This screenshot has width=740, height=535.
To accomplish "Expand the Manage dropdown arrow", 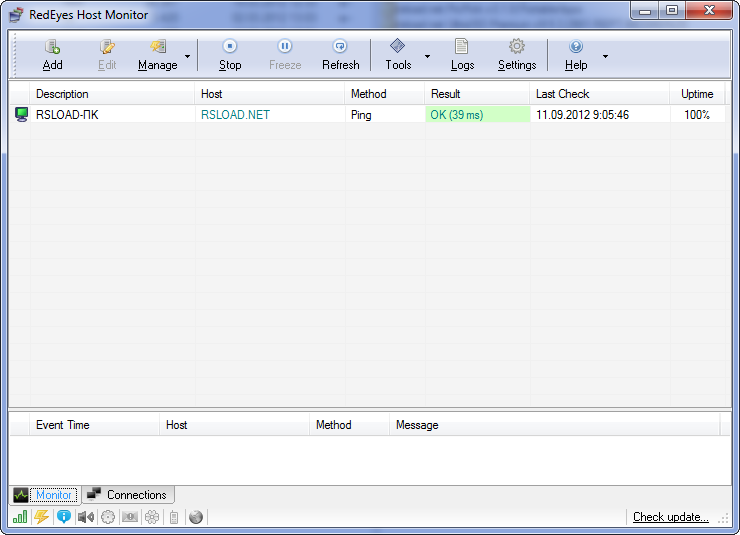I will (x=187, y=56).
